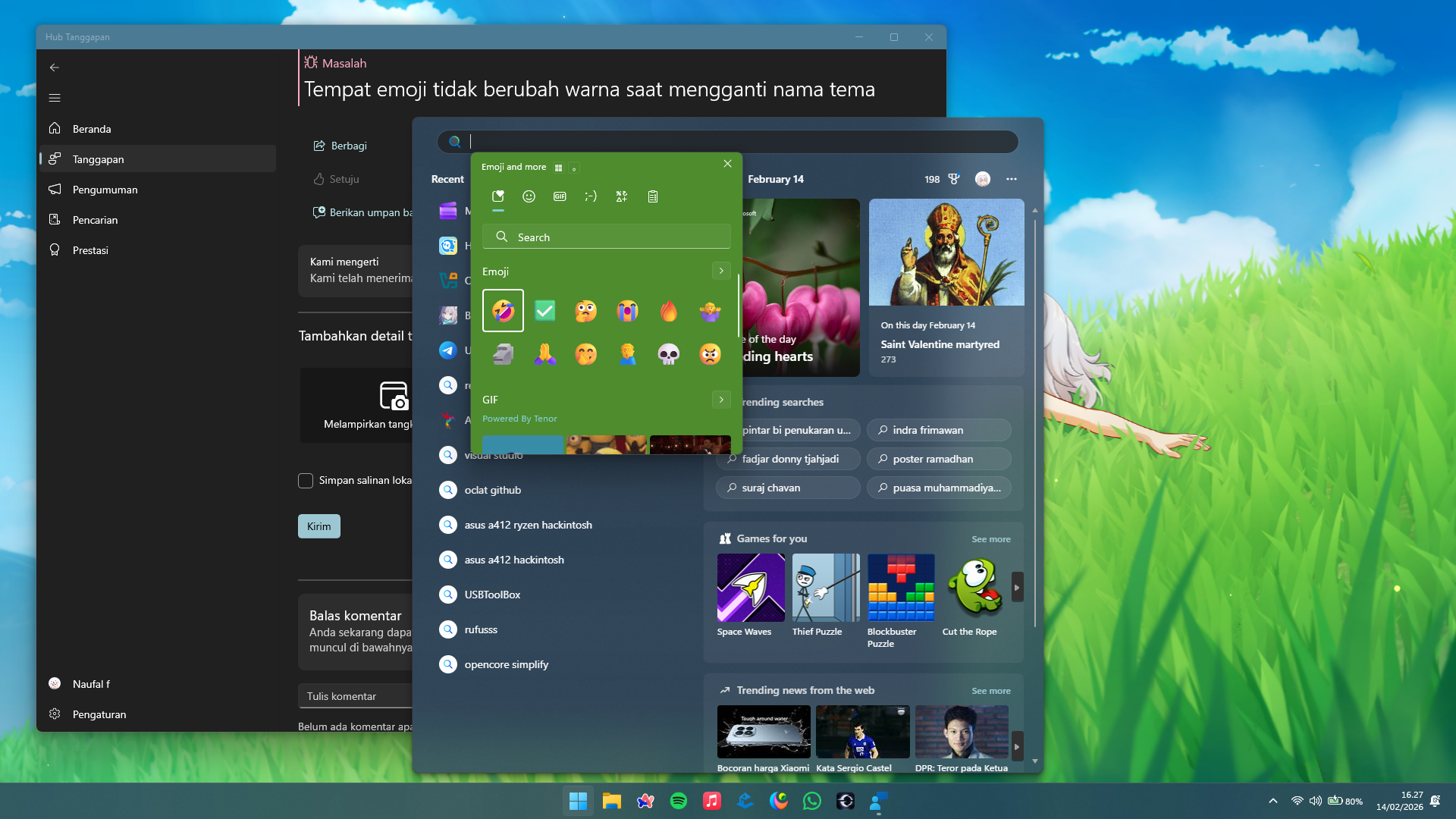Expand the Emoji section with its chevron
Image resolution: width=1456 pixels, height=819 pixels.
click(720, 271)
